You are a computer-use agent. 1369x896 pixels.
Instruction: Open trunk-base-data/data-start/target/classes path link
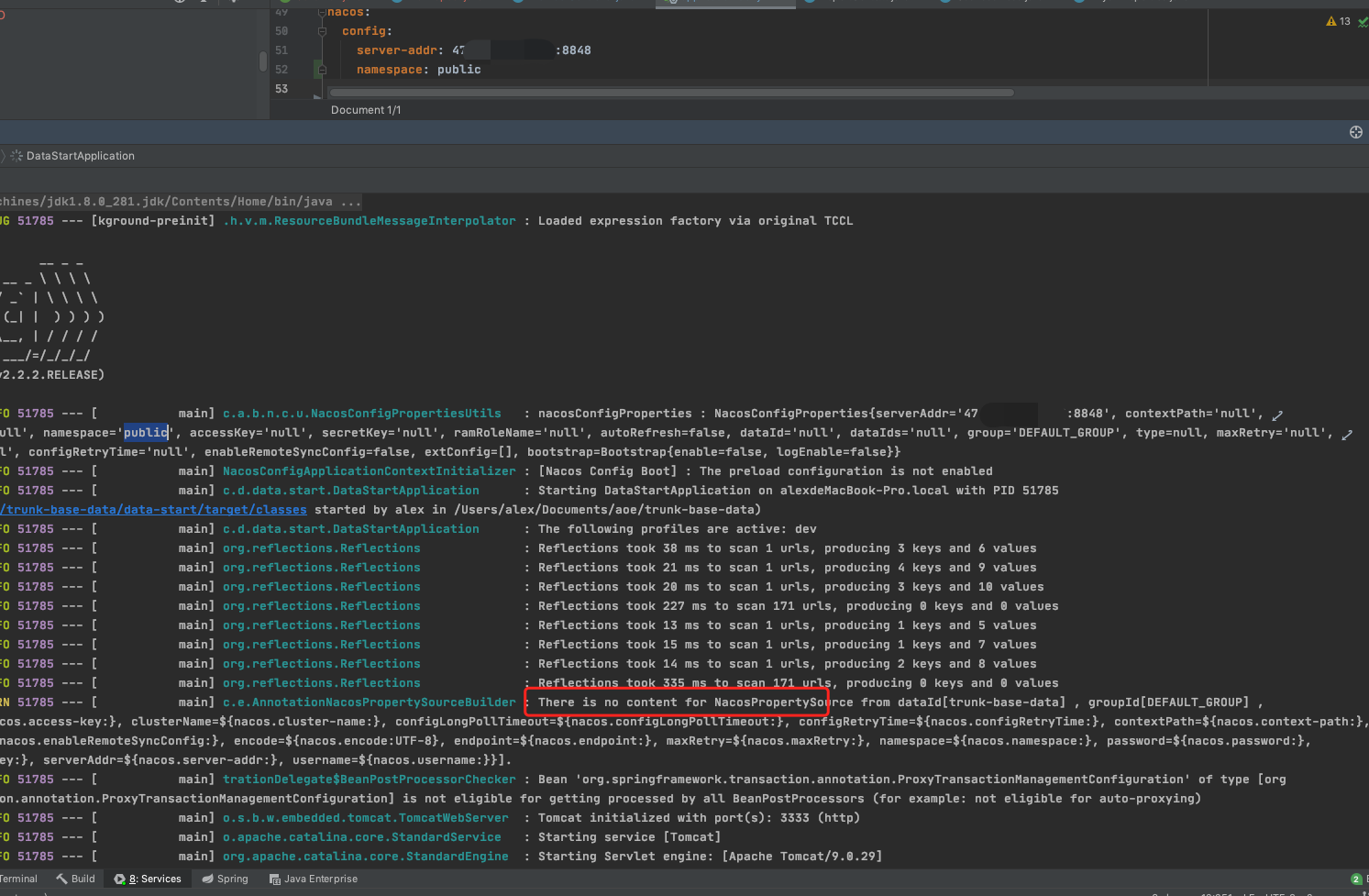tap(153, 510)
